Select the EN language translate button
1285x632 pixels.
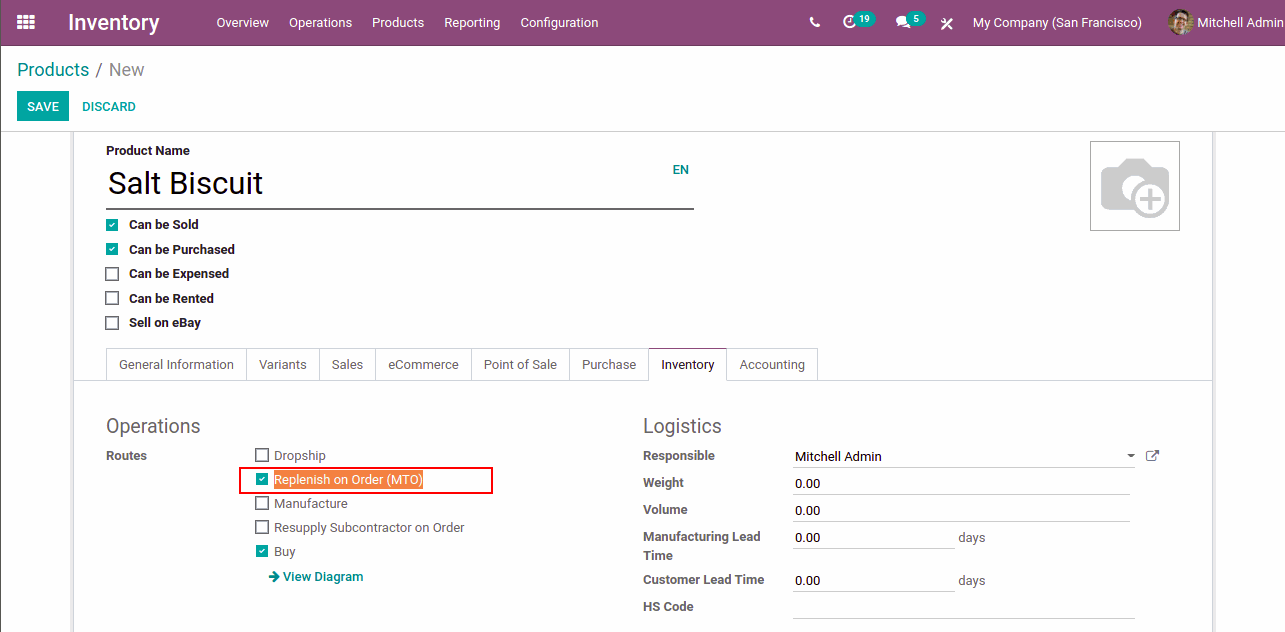pyautogui.click(x=680, y=170)
